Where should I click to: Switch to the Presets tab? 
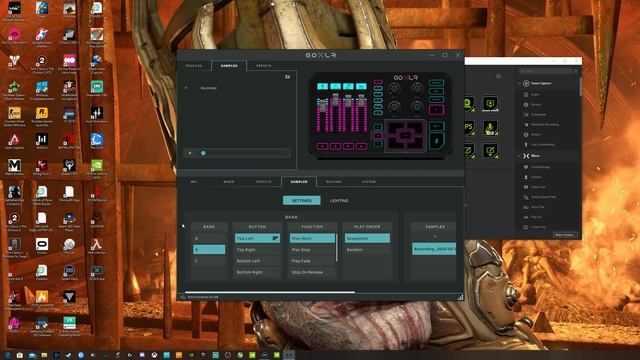pos(264,66)
